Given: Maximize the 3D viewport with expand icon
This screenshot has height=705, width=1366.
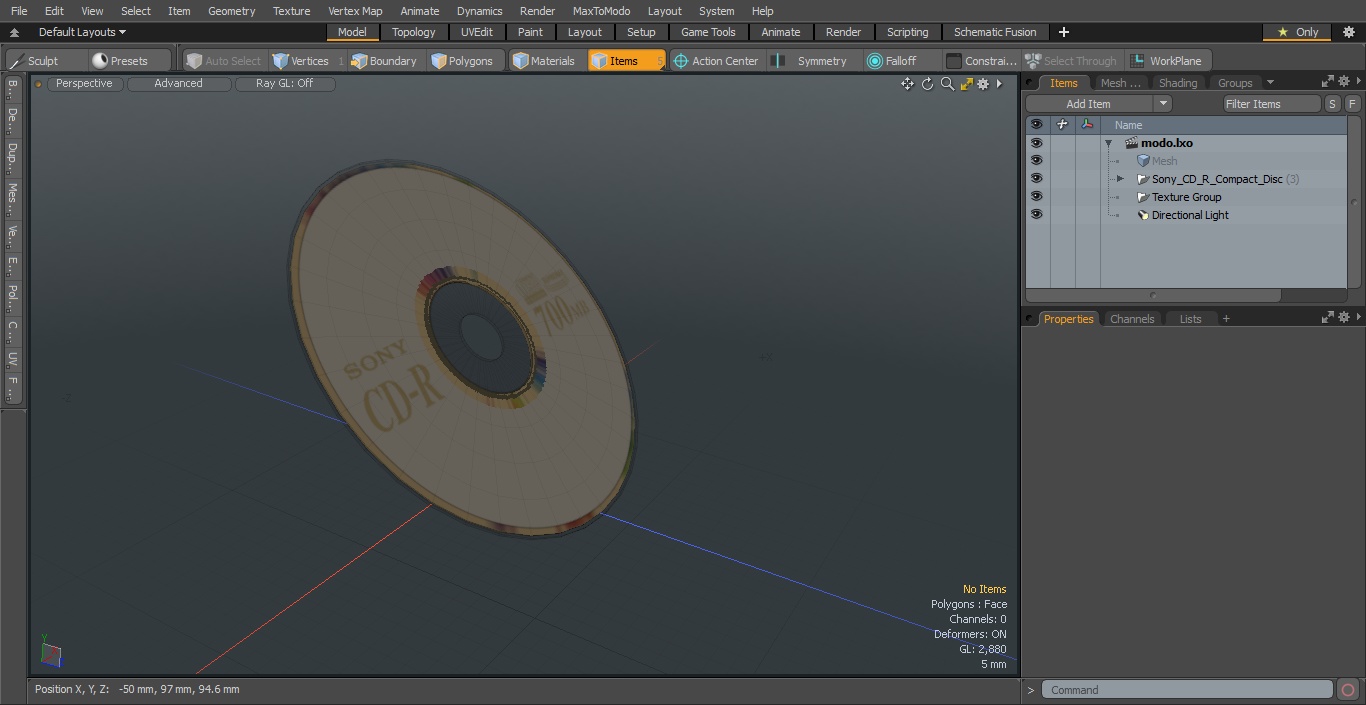Looking at the screenshot, I should click(x=967, y=84).
